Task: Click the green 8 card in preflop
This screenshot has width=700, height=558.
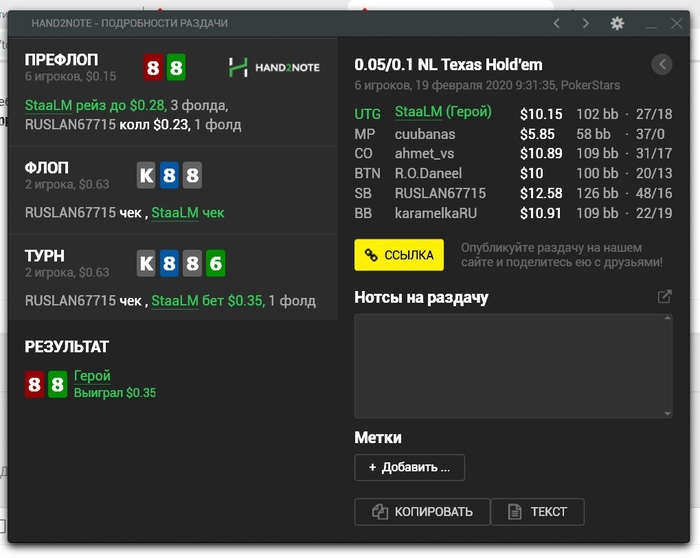Action: (176, 67)
